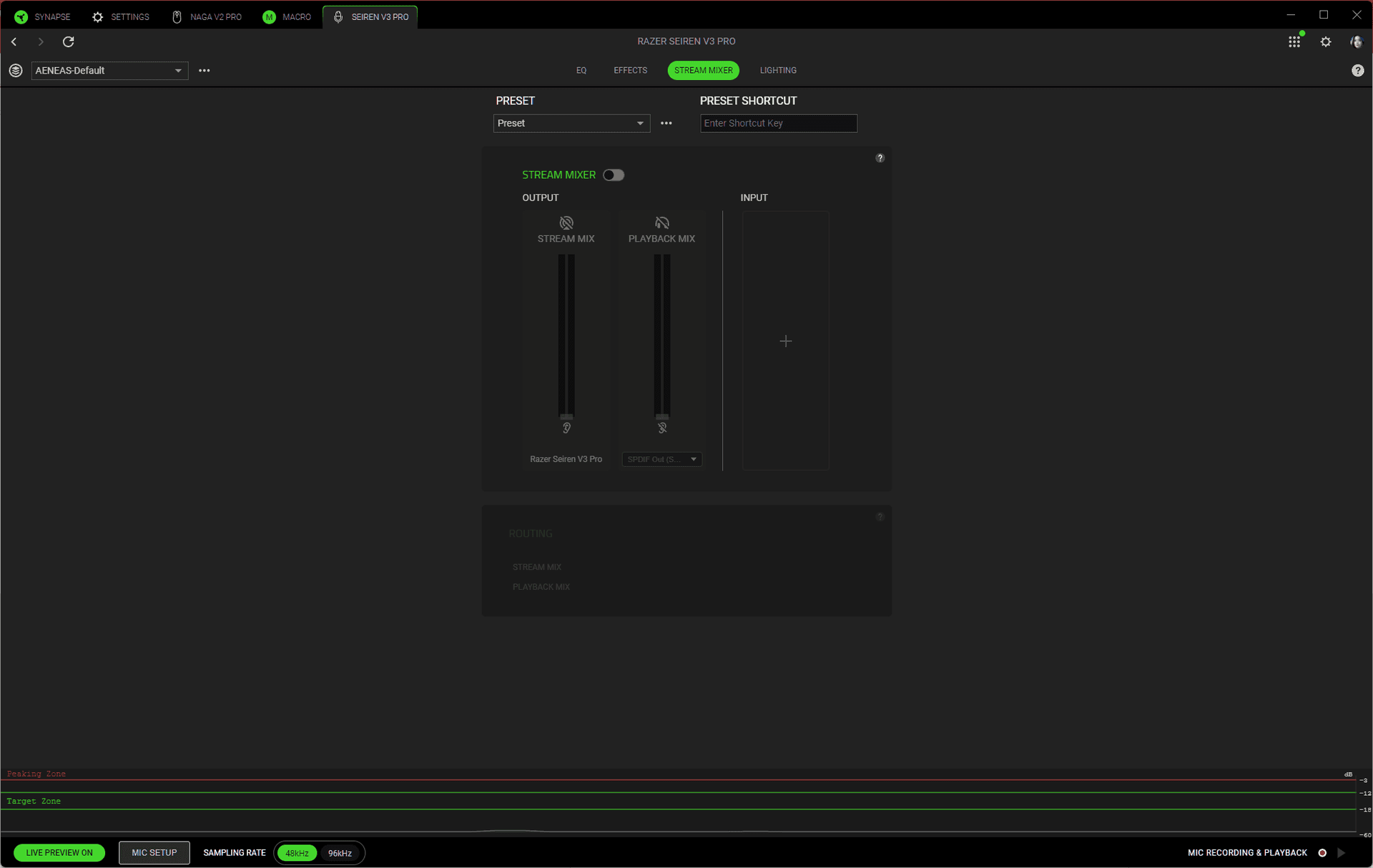
Task: Click the refresh icon
Action: point(69,41)
